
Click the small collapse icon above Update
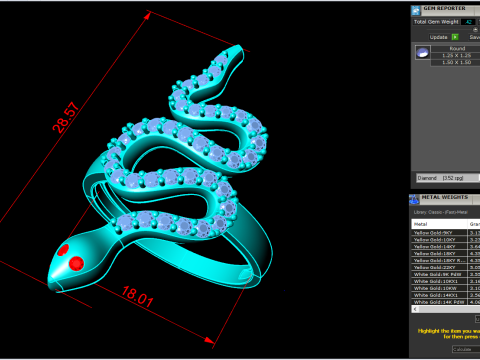point(475,30)
